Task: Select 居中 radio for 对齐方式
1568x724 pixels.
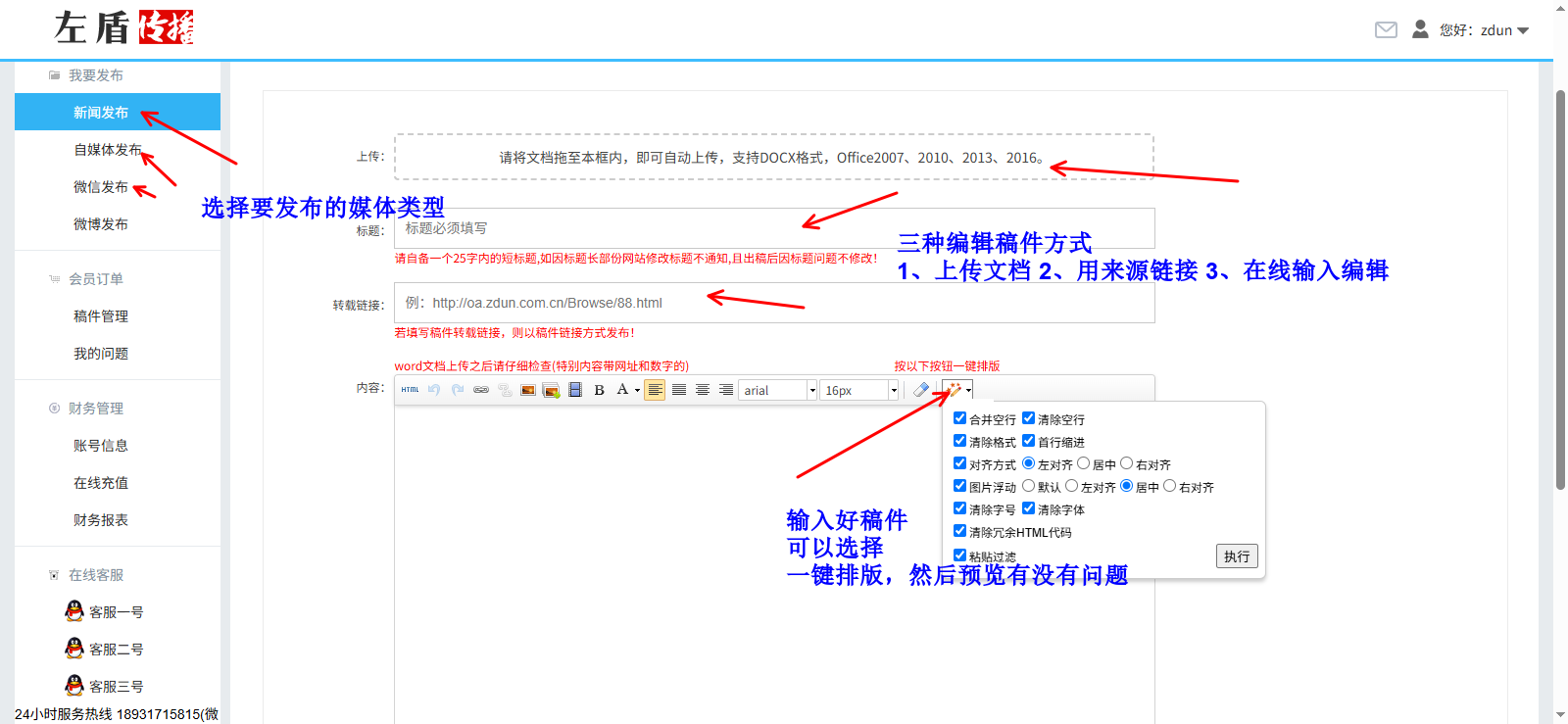Action: click(x=1084, y=463)
